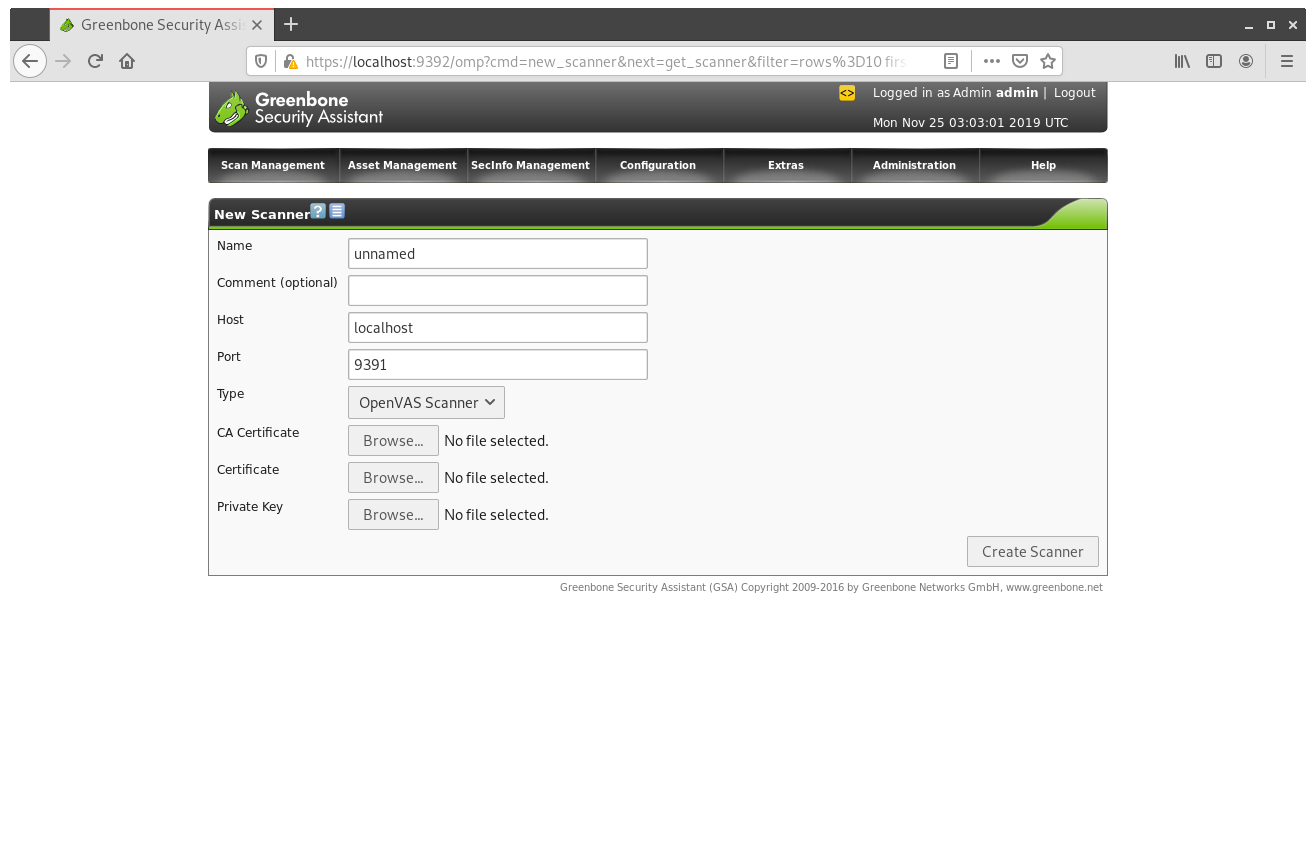
Task: Click the tracking protection shield in the address bar
Action: point(261,61)
